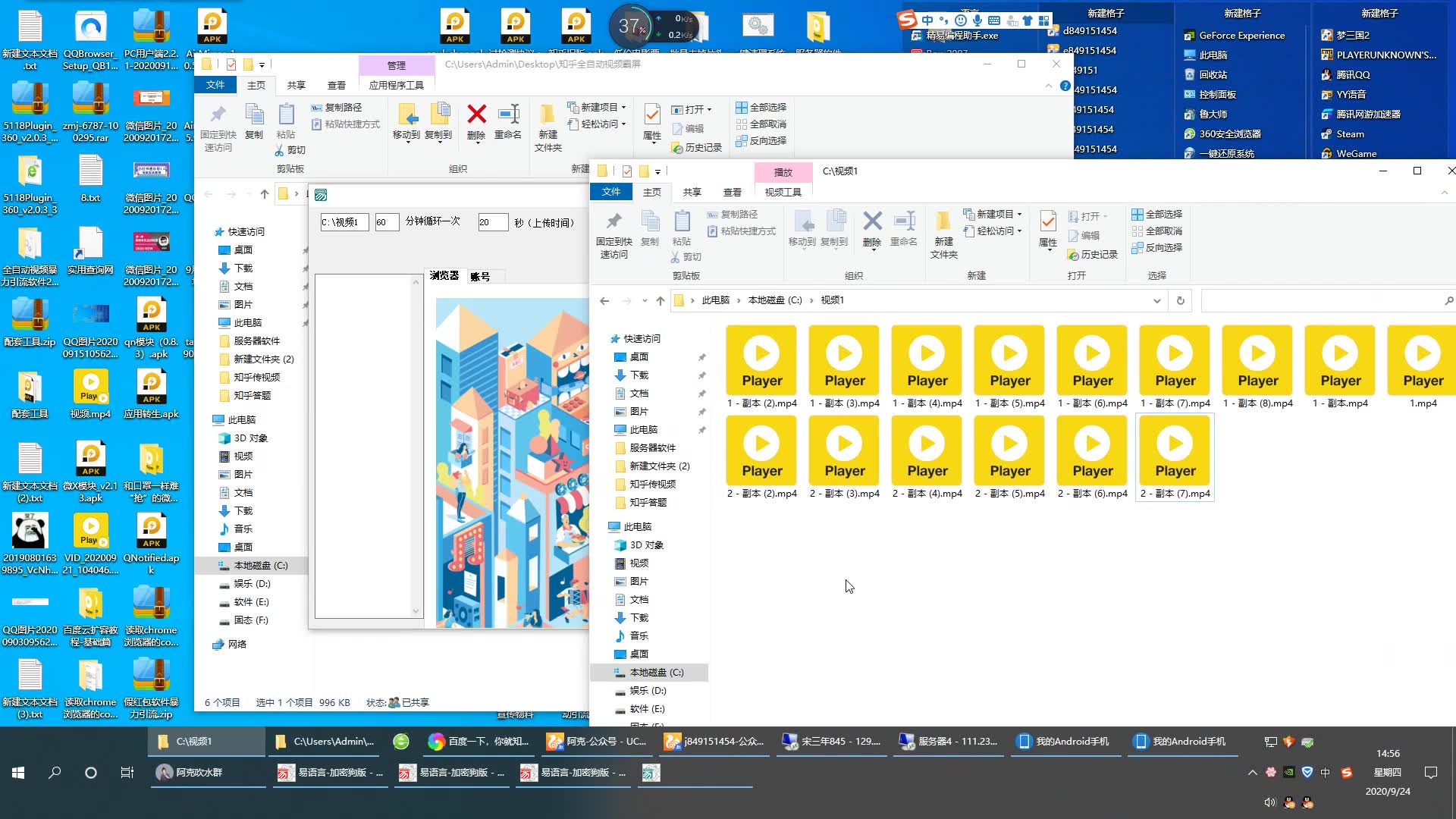1456x819 pixels.
Task: Click Refresh button next to address bar
Action: (x=1180, y=300)
